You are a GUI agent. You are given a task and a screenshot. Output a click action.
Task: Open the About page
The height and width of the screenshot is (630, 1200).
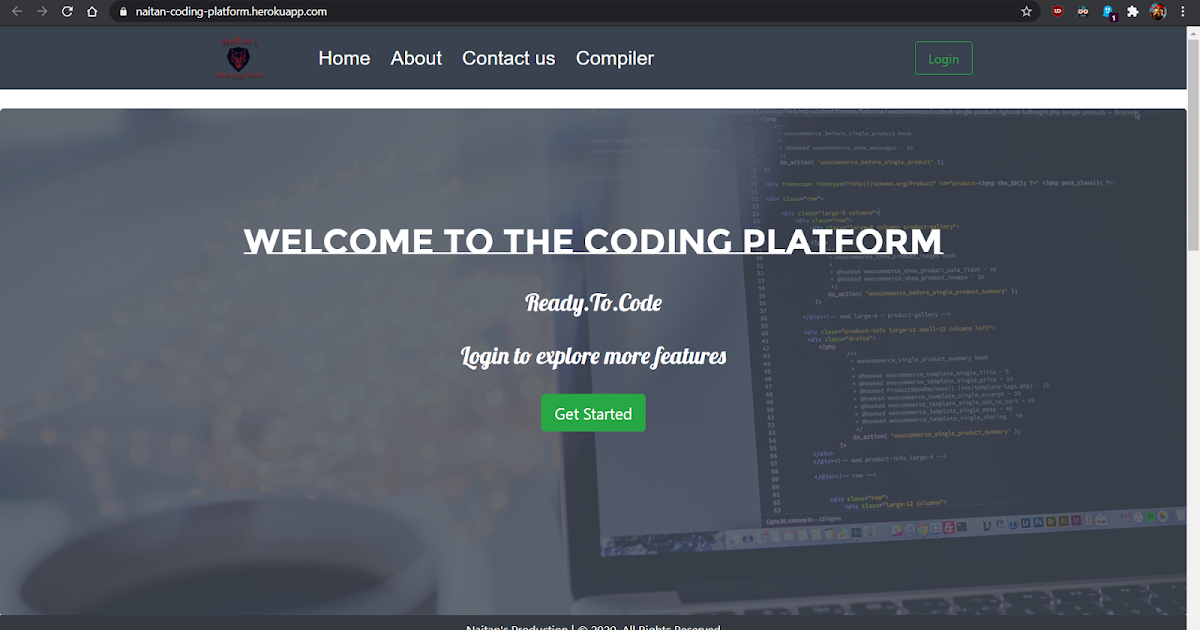point(416,58)
